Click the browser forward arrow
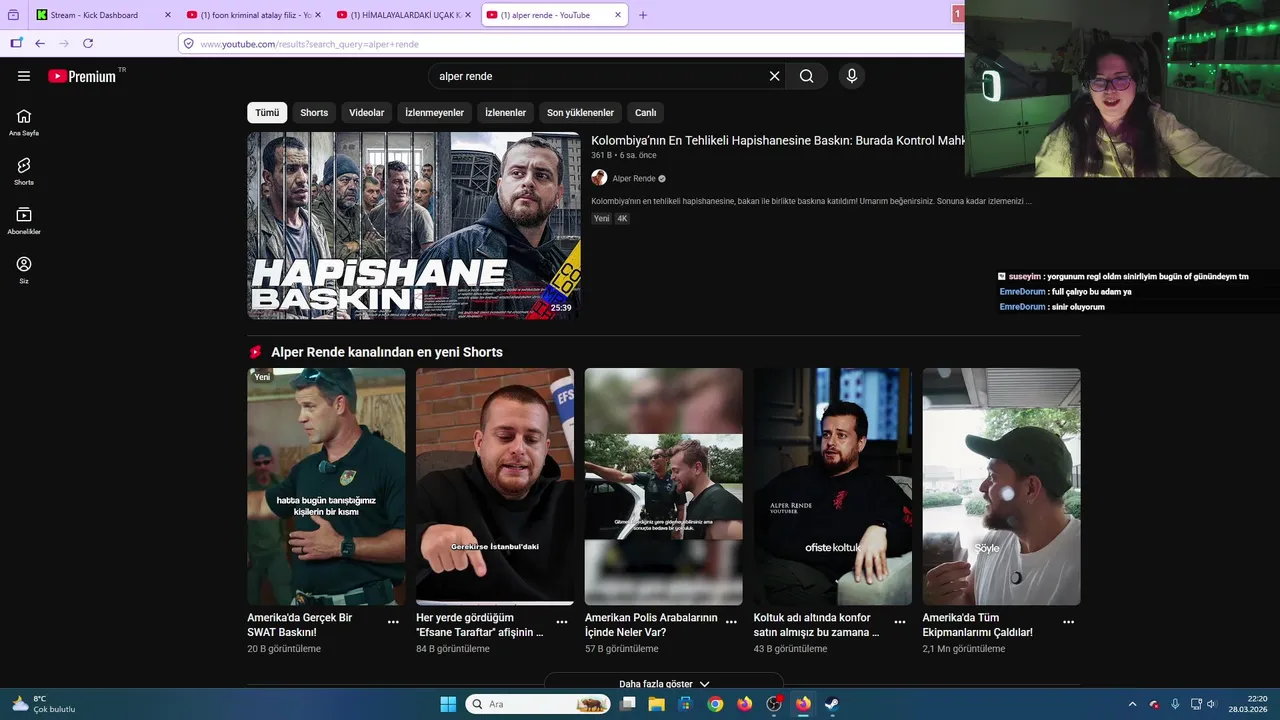This screenshot has height=720, width=1280. 64,43
